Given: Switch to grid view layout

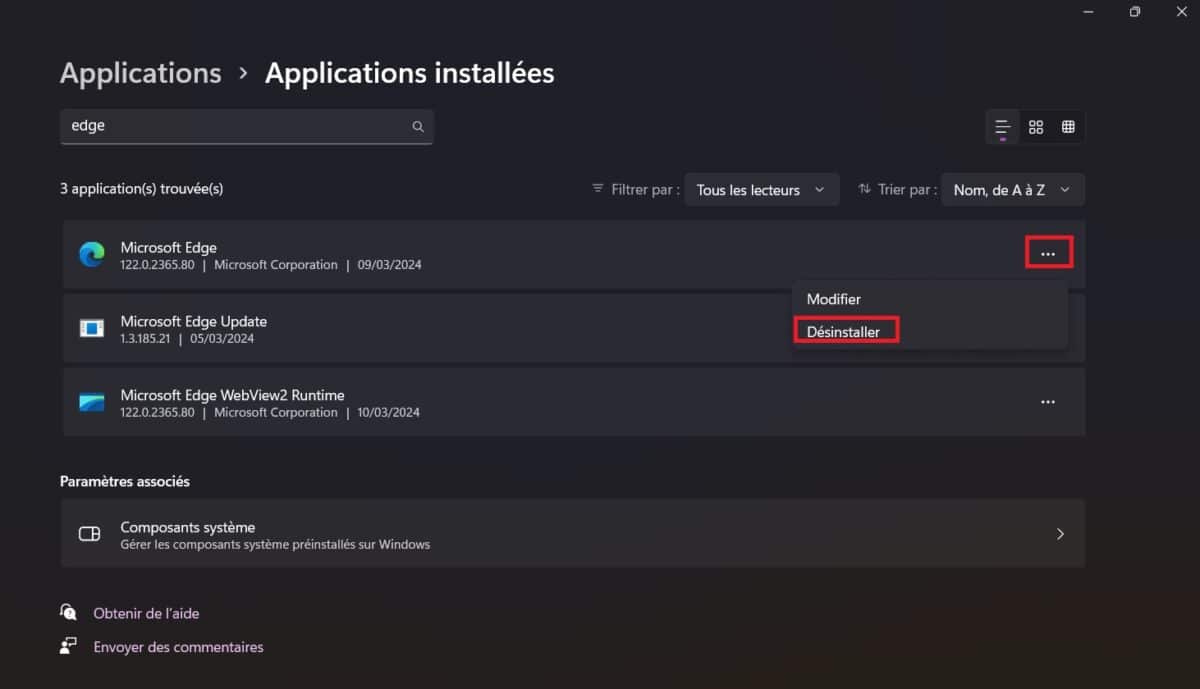Looking at the screenshot, I should pyautogui.click(x=1036, y=127).
